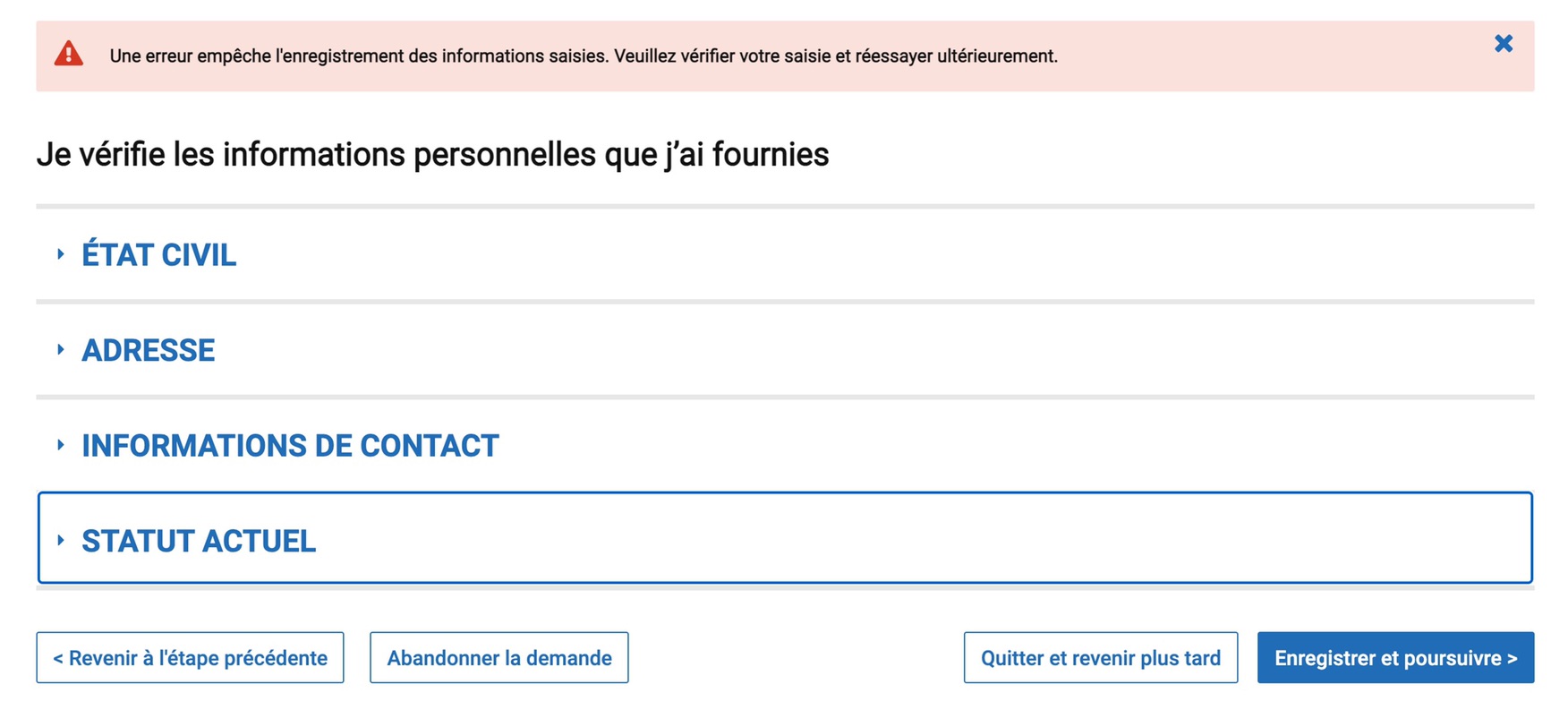Expand ÉTAT CIVIL using its arrow
Screen dimensions: 1568x727
60,254
